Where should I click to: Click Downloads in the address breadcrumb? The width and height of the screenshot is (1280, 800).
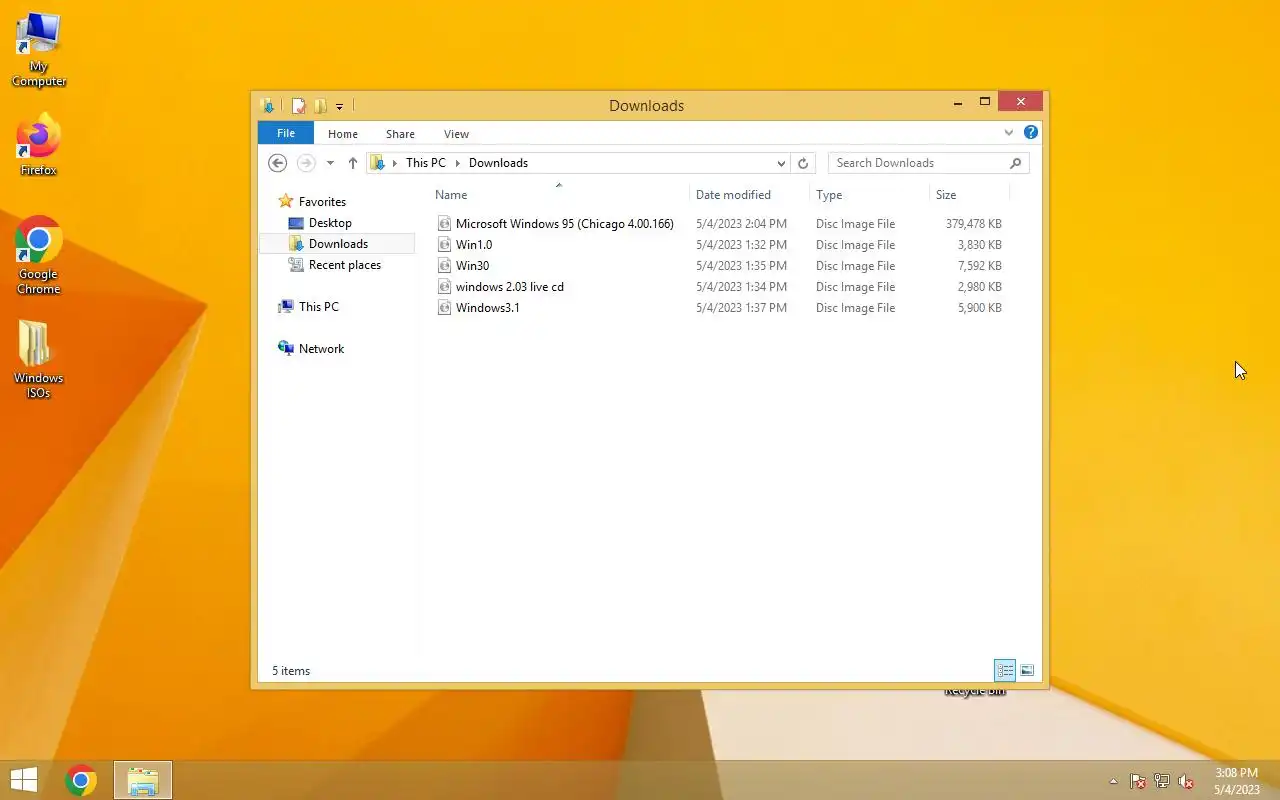click(x=498, y=163)
